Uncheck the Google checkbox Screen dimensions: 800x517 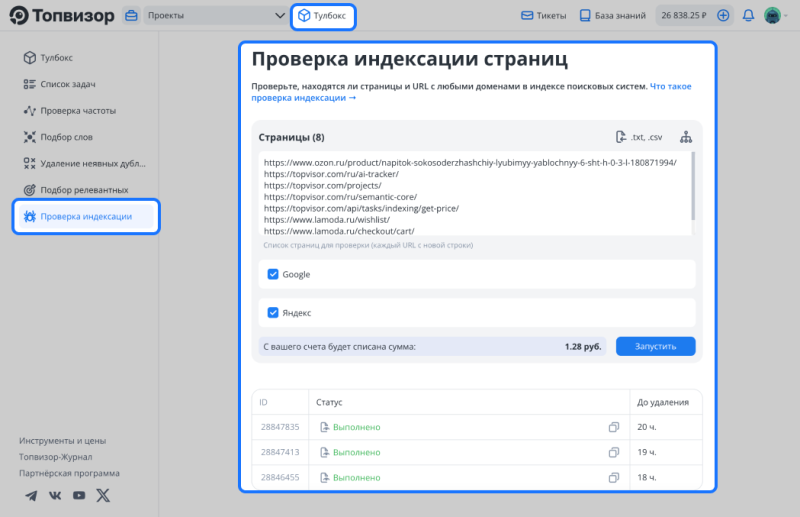coord(273,274)
